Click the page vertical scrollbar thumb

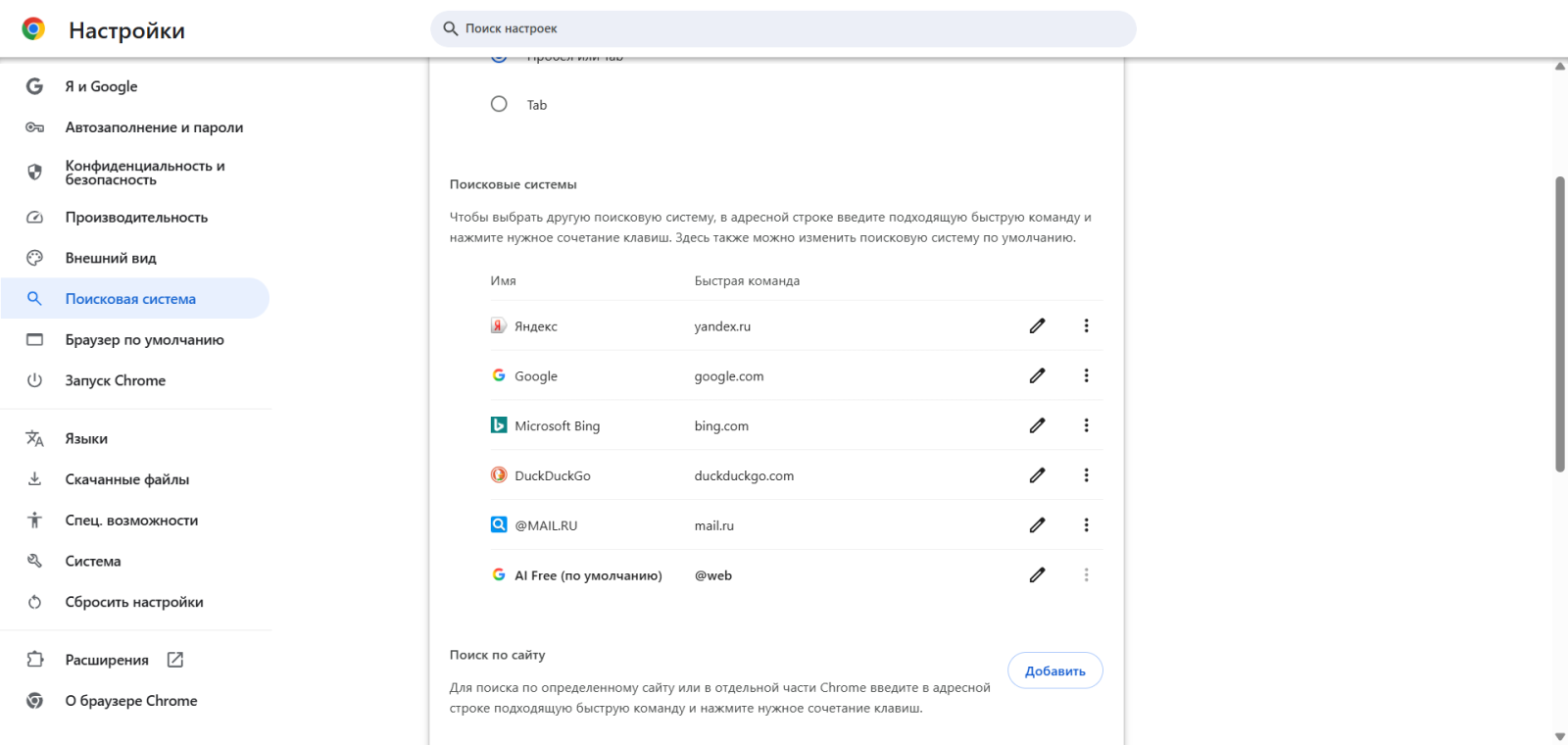1559,323
